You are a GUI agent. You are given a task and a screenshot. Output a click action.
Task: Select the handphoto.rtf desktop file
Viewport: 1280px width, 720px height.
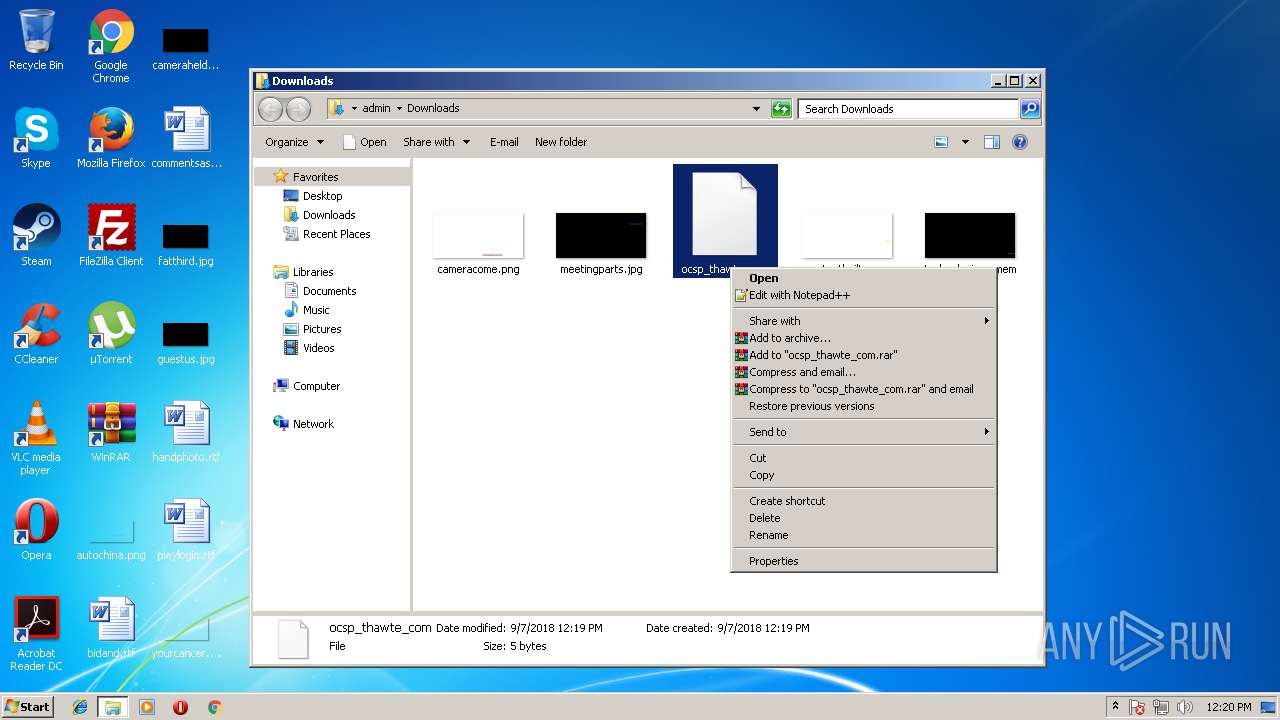tap(186, 432)
